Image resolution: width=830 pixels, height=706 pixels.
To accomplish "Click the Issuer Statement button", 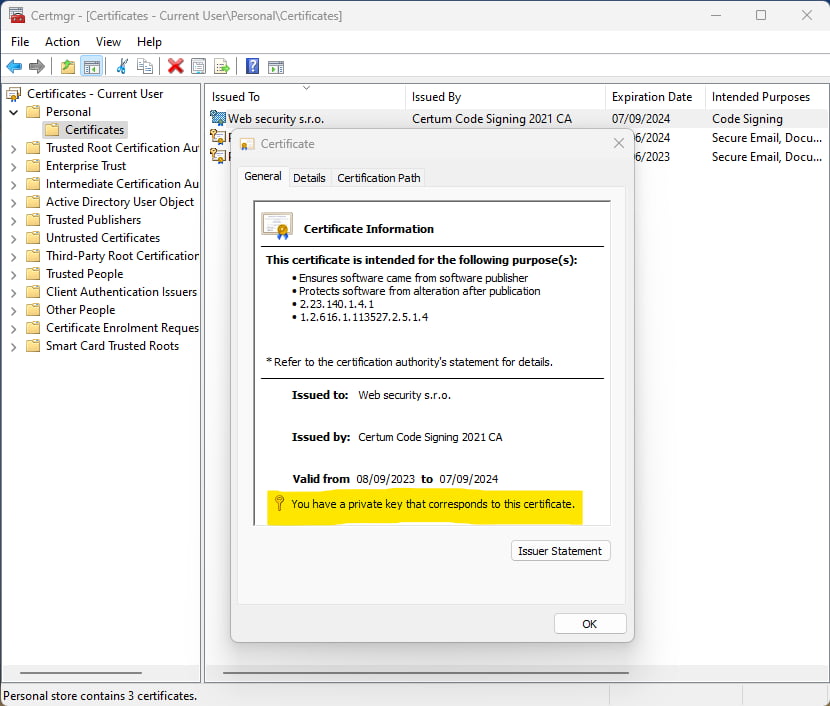I will [559, 551].
